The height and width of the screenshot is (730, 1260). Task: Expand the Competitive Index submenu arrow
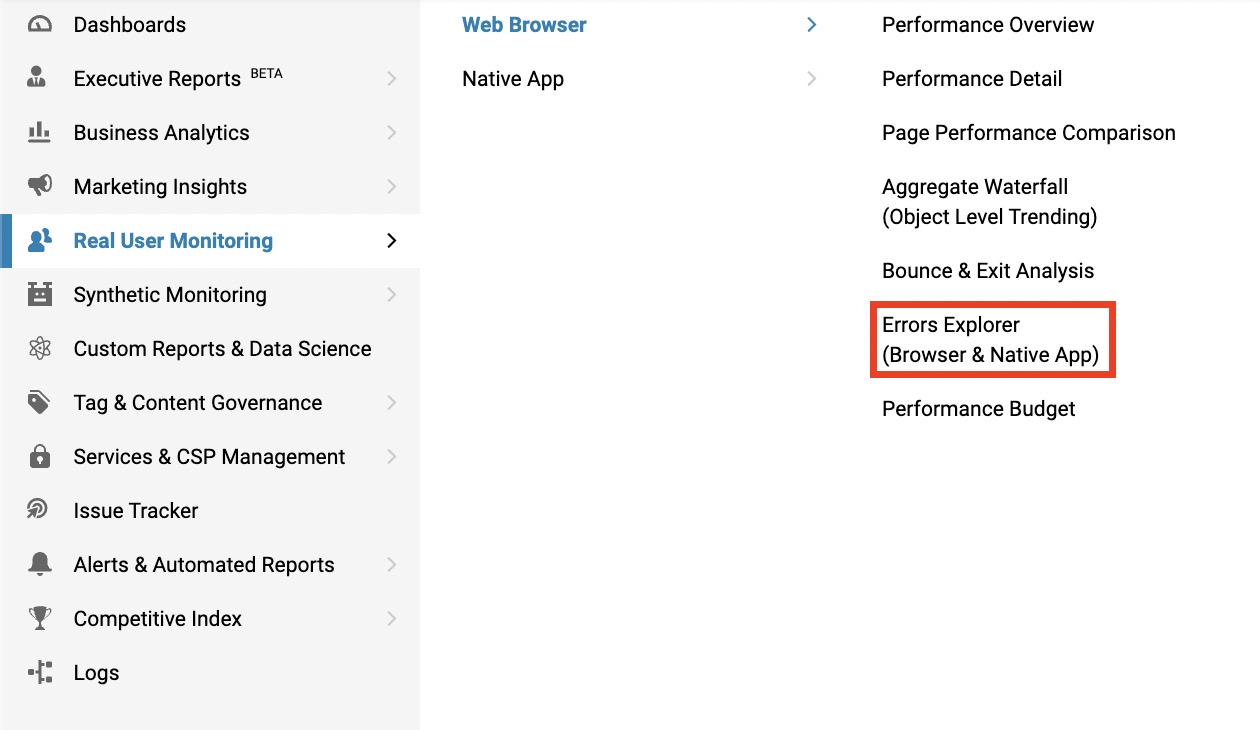tap(392, 619)
